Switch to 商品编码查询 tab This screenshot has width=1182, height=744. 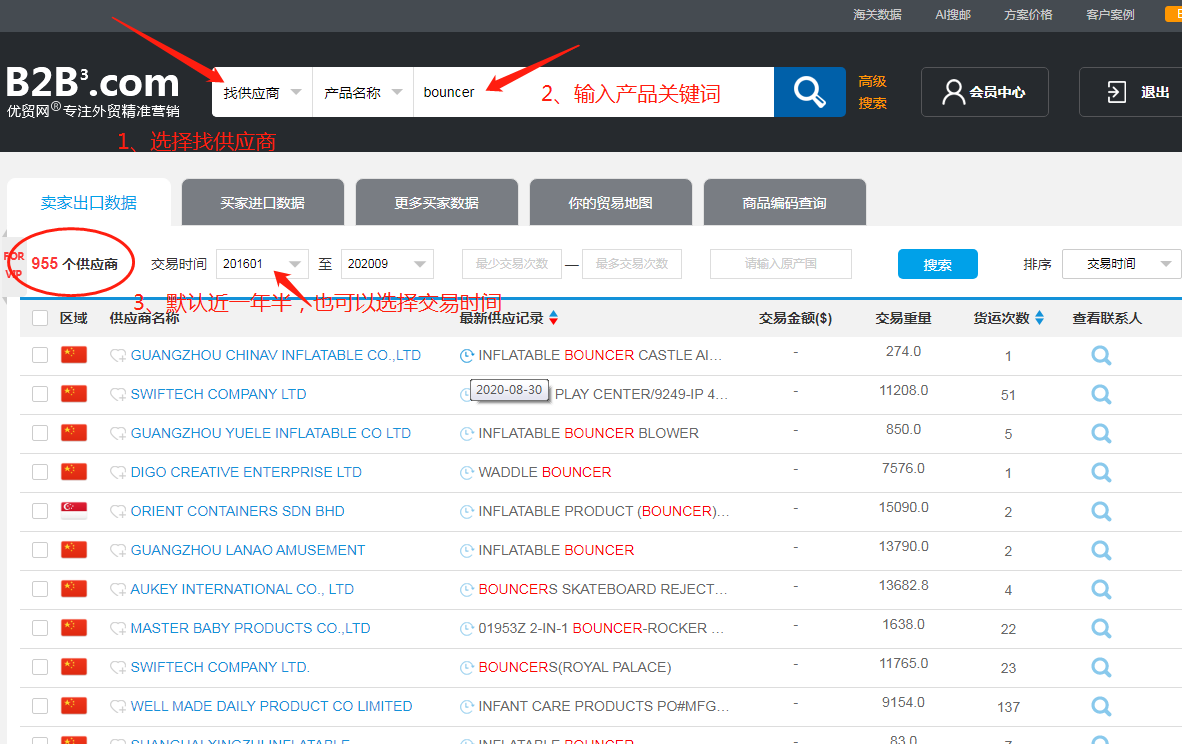785,202
